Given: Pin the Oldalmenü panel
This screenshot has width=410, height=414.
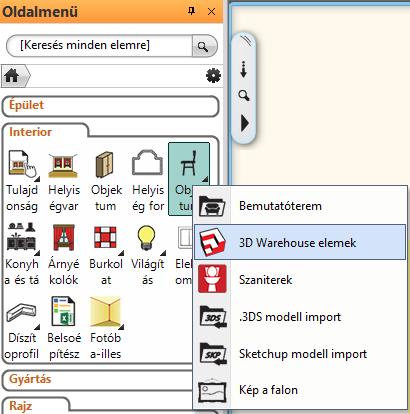Looking at the screenshot, I should (191, 11).
